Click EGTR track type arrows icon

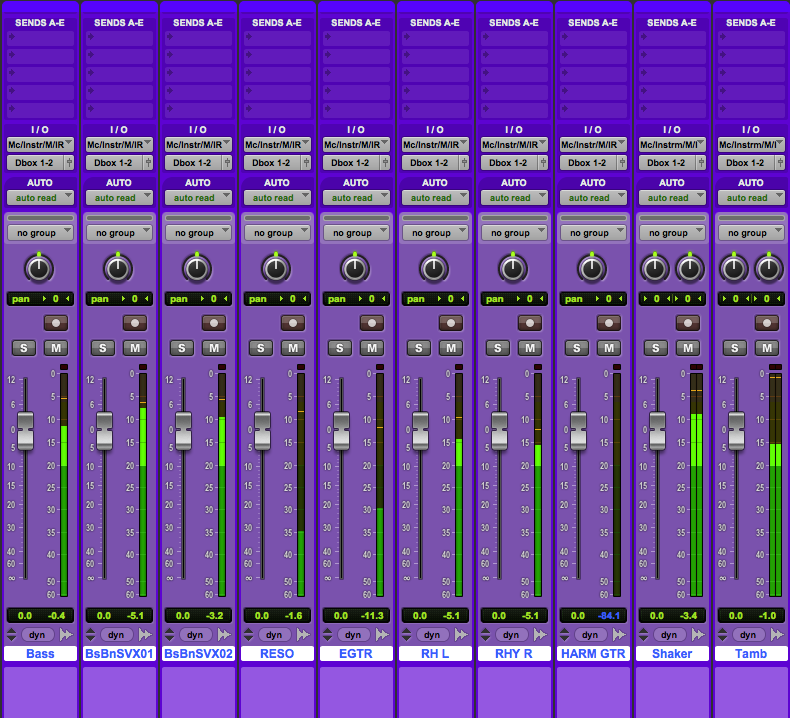tap(327, 634)
